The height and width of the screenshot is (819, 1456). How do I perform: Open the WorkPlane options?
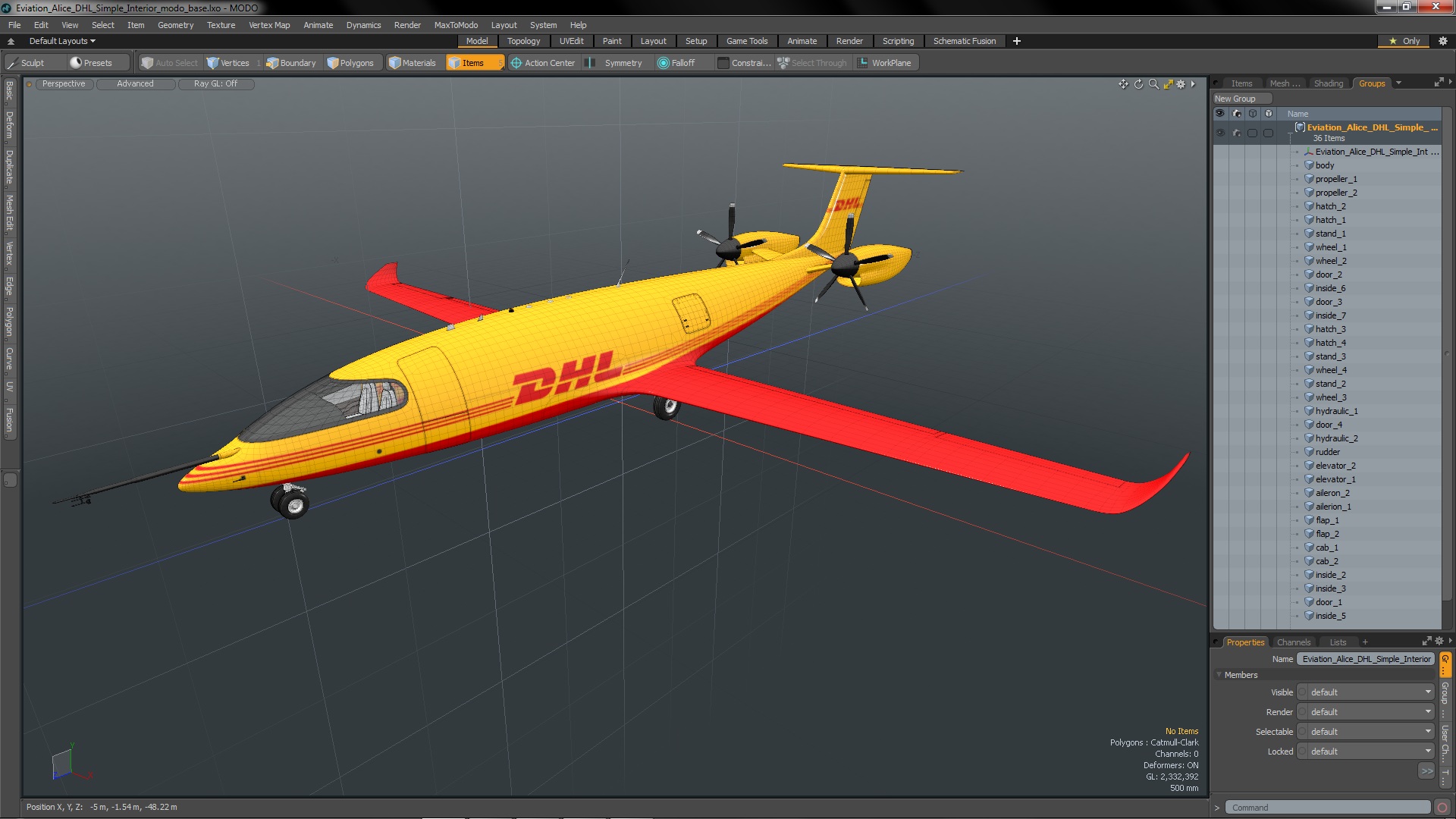pos(885,63)
